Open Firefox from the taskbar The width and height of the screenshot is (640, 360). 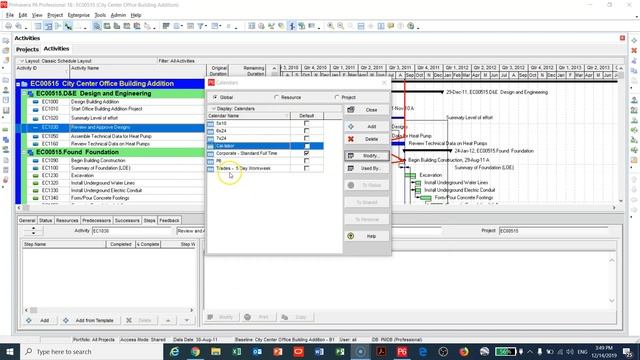(x=464, y=352)
